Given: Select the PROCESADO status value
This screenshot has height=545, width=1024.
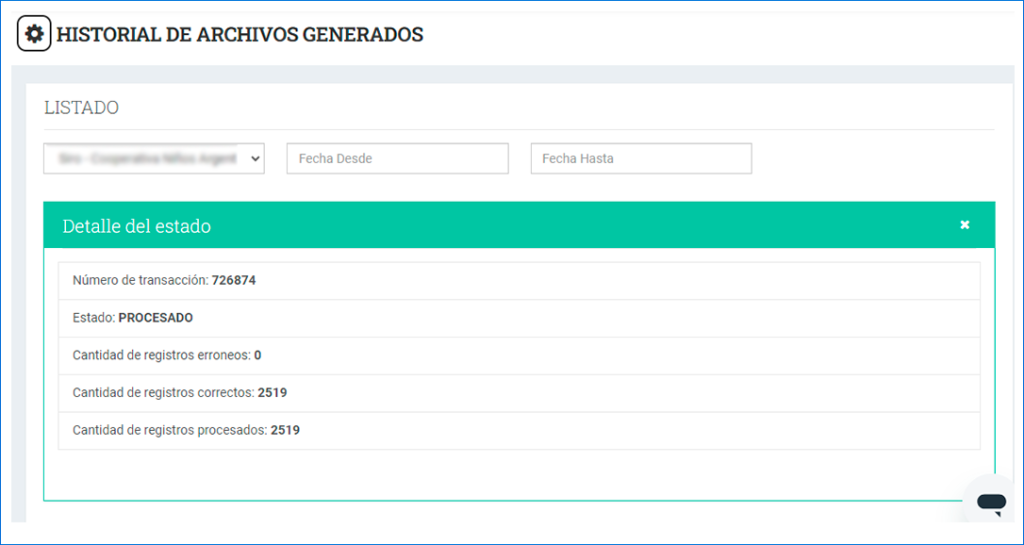Looking at the screenshot, I should [156, 318].
